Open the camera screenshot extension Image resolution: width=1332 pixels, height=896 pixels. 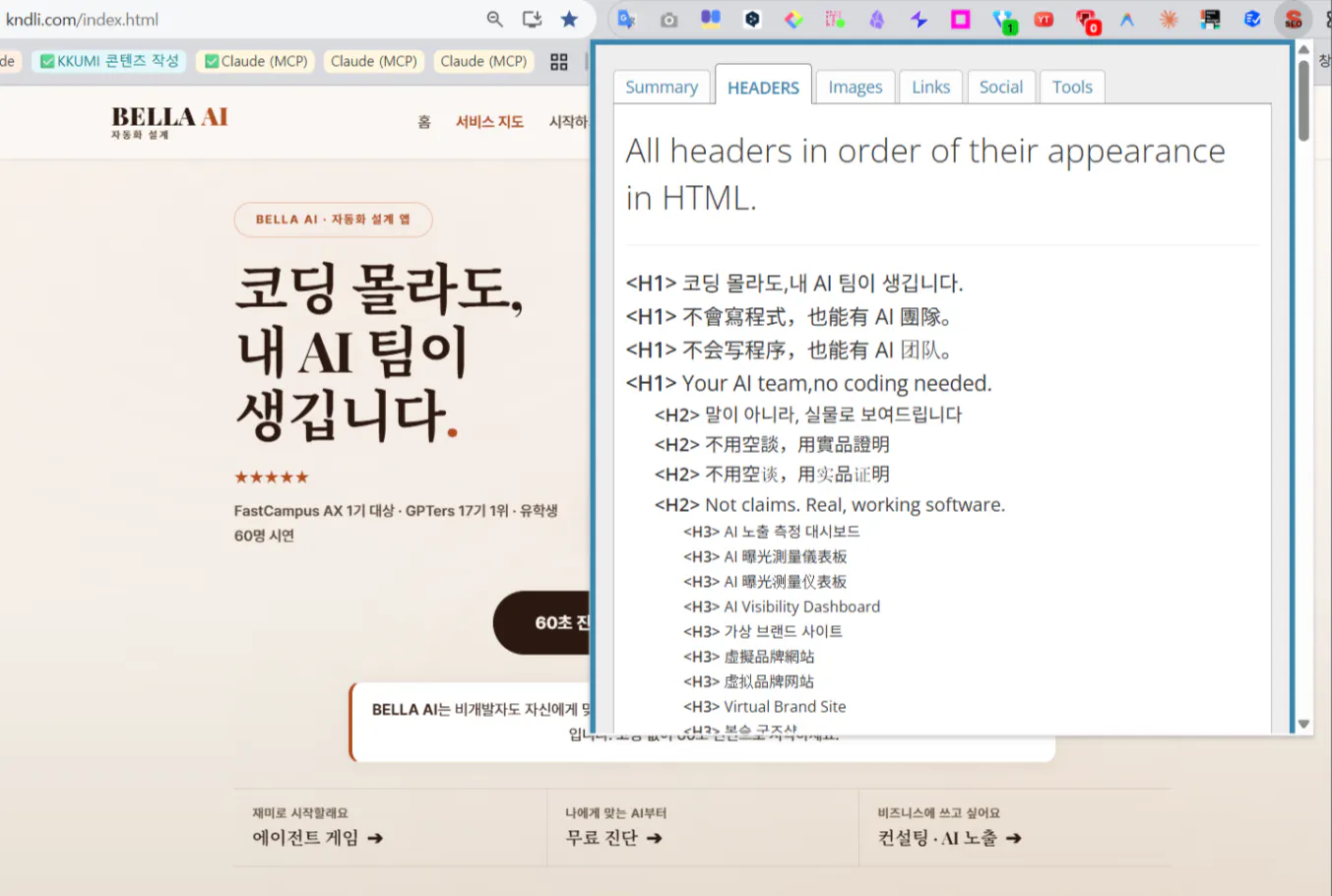pyautogui.click(x=668, y=20)
